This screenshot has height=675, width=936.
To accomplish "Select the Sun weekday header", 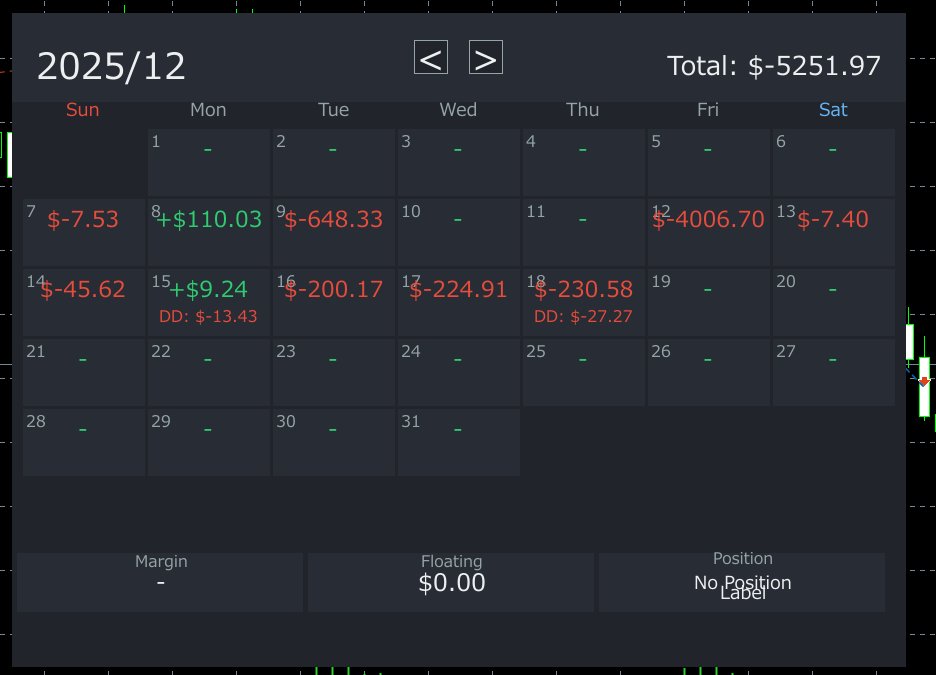I will tap(82, 110).
